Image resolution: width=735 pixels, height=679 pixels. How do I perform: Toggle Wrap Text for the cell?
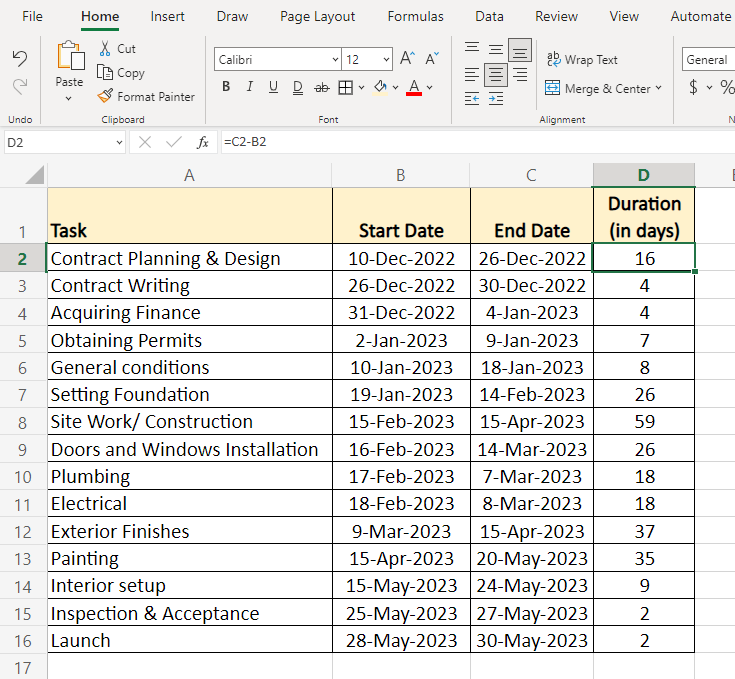coord(582,60)
